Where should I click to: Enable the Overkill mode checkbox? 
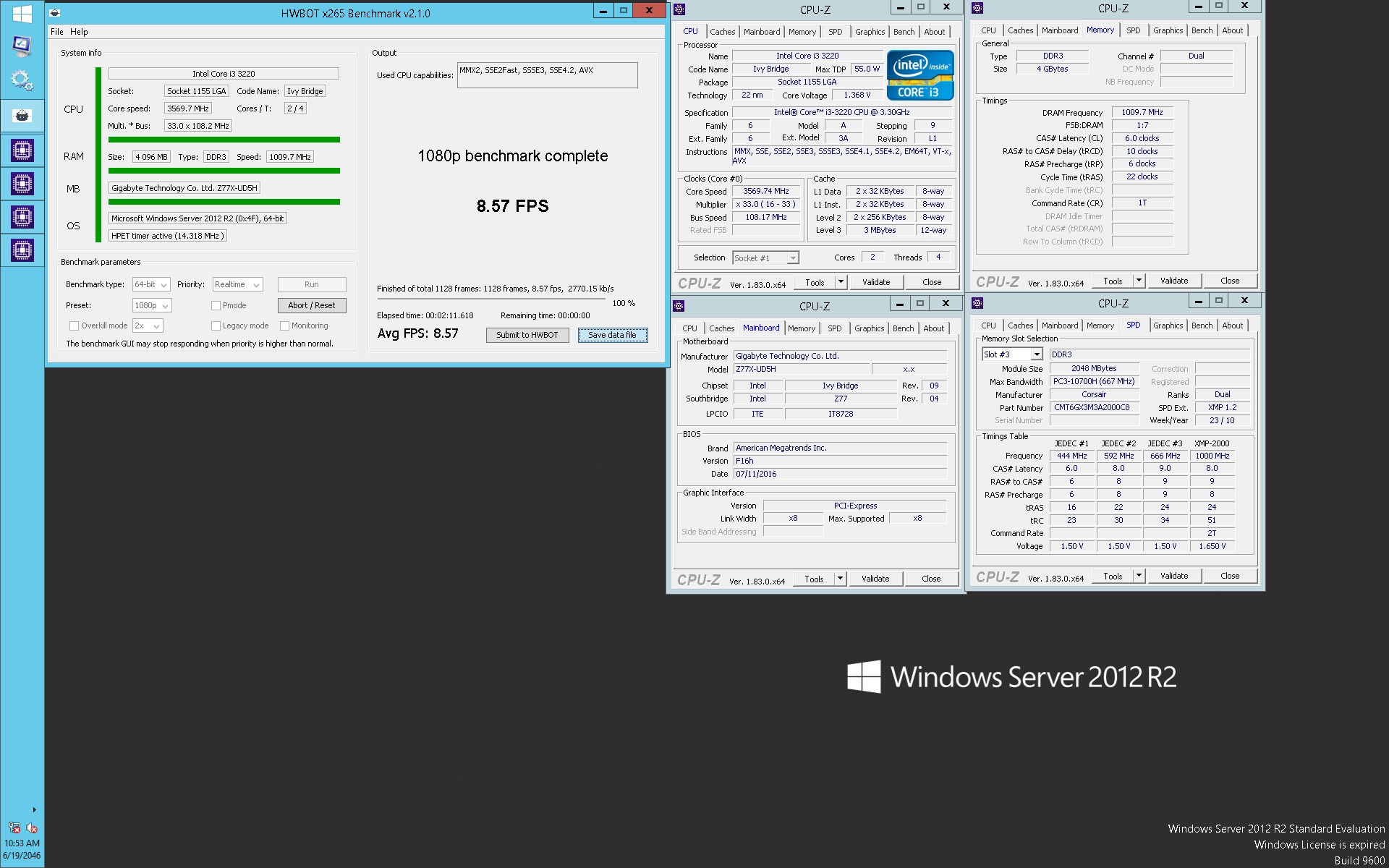[74, 325]
